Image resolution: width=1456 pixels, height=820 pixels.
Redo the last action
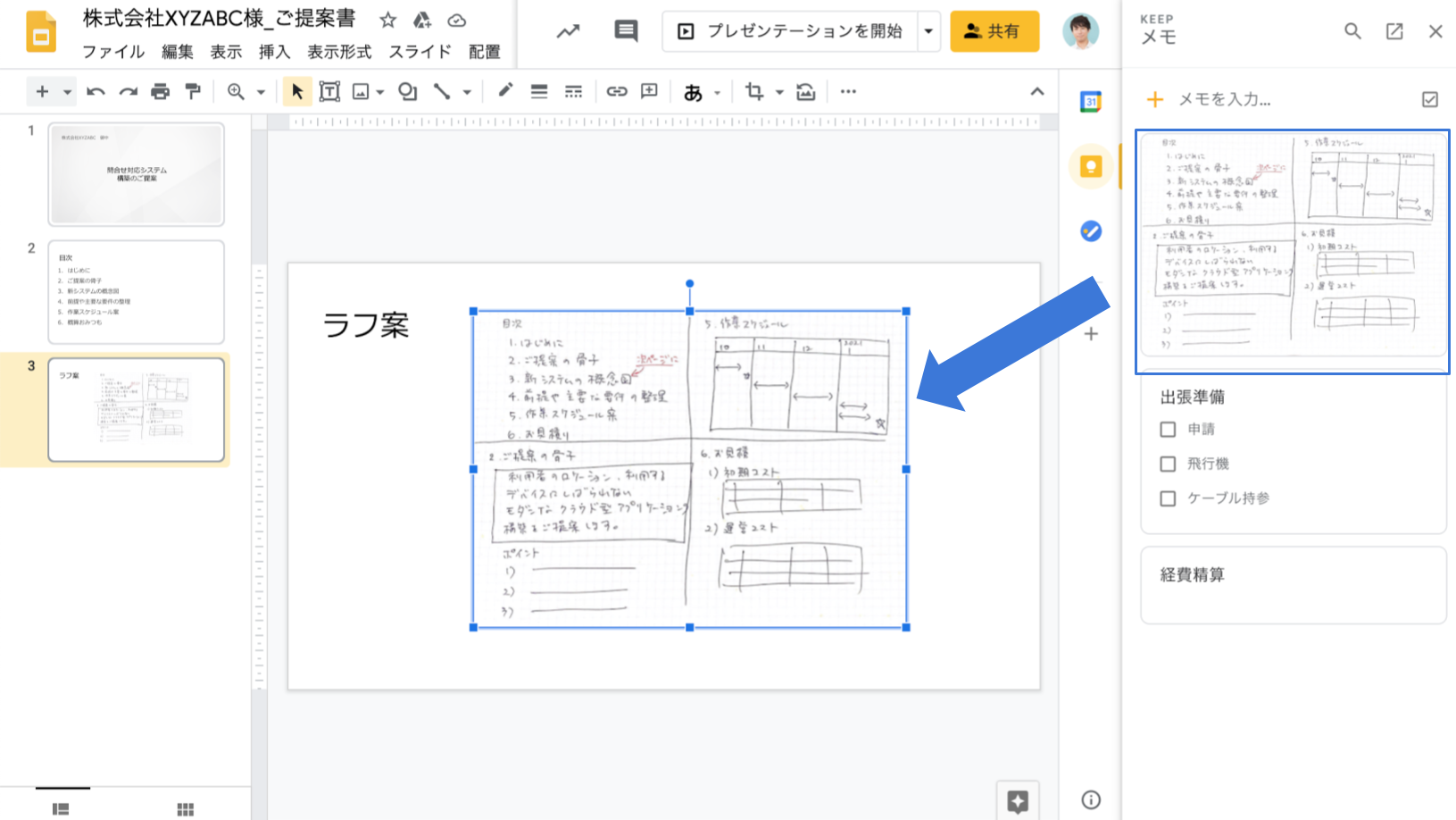pos(128,91)
